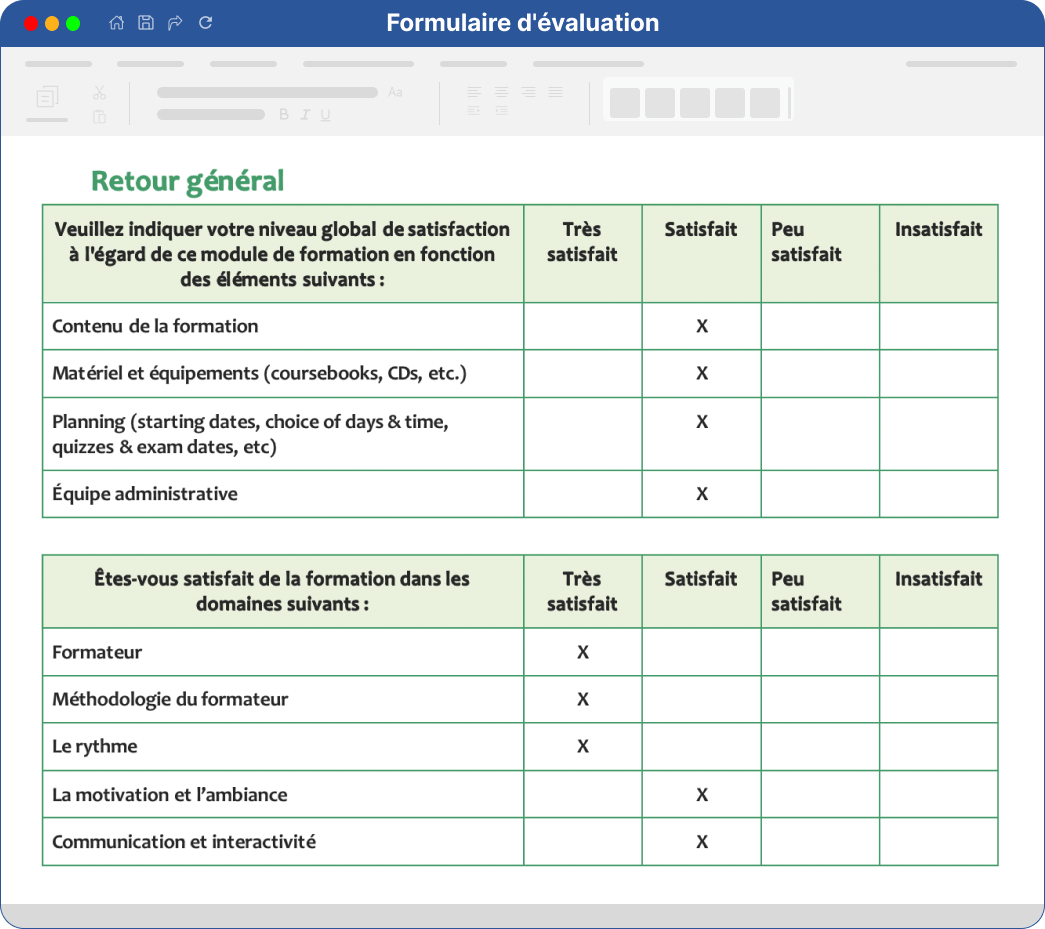Click the Aa change case icon
Screen dimensions: 1045x929
pos(395,92)
